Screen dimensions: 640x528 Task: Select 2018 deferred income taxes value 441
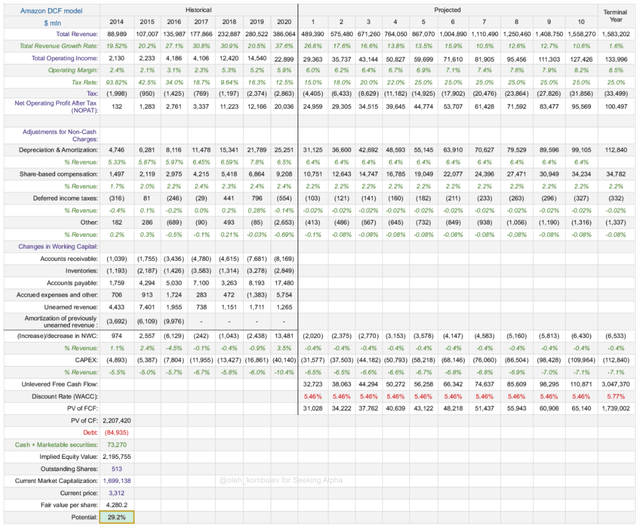coord(229,198)
